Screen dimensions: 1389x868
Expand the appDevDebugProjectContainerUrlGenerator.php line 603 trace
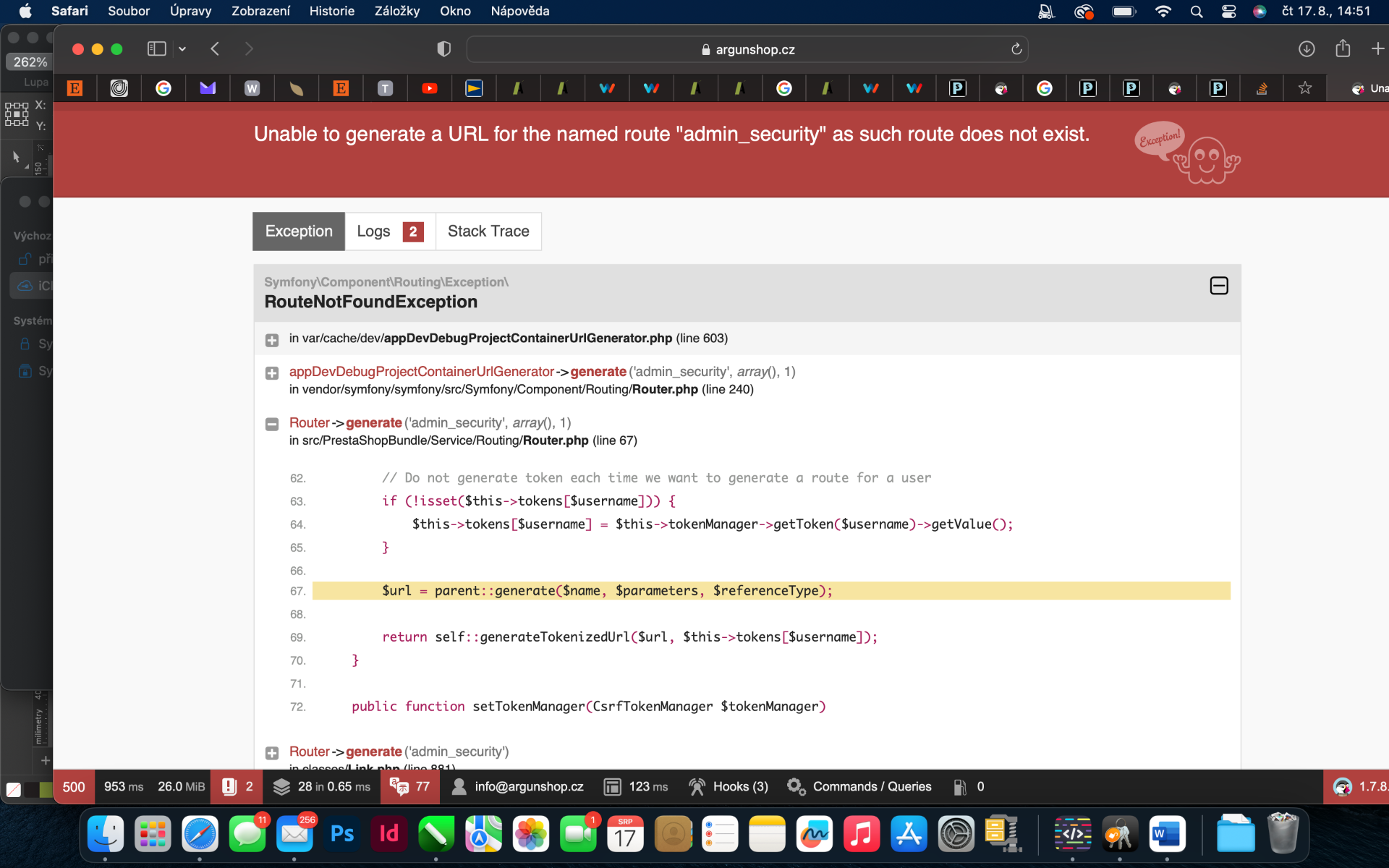pos(272,339)
